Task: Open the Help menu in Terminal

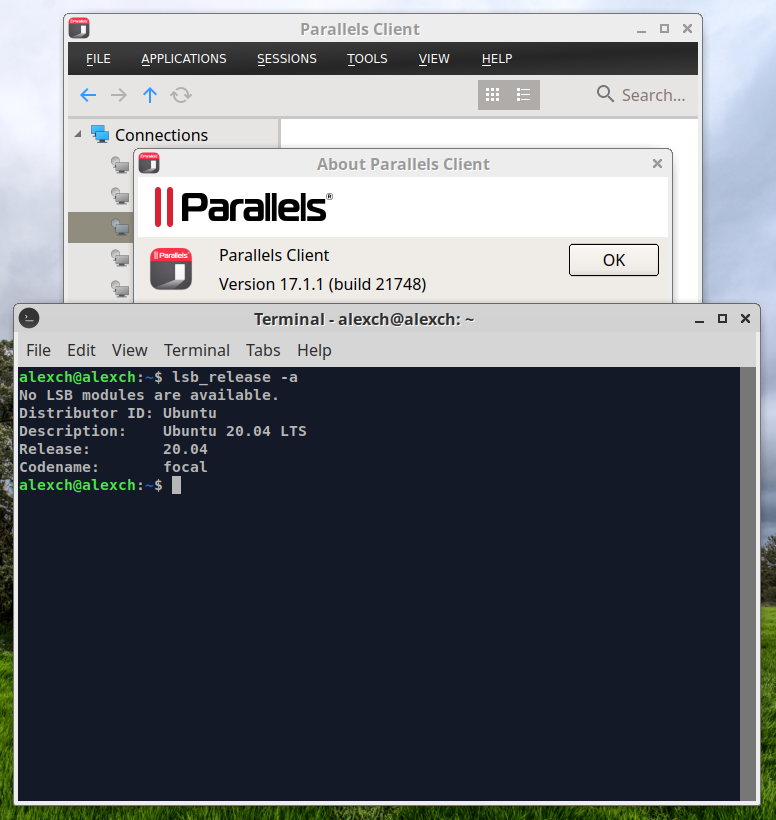Action: (x=314, y=350)
